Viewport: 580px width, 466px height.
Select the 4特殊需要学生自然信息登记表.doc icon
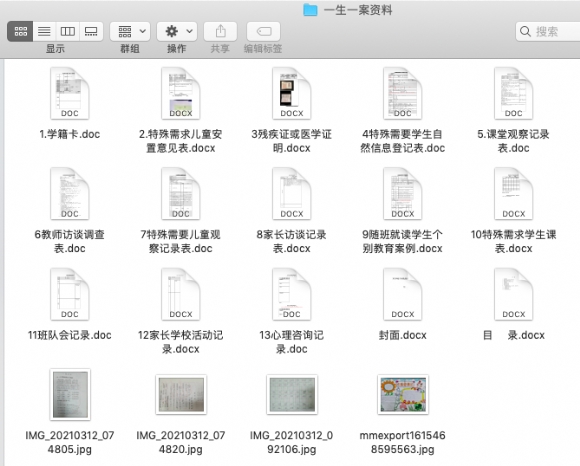[x=402, y=93]
